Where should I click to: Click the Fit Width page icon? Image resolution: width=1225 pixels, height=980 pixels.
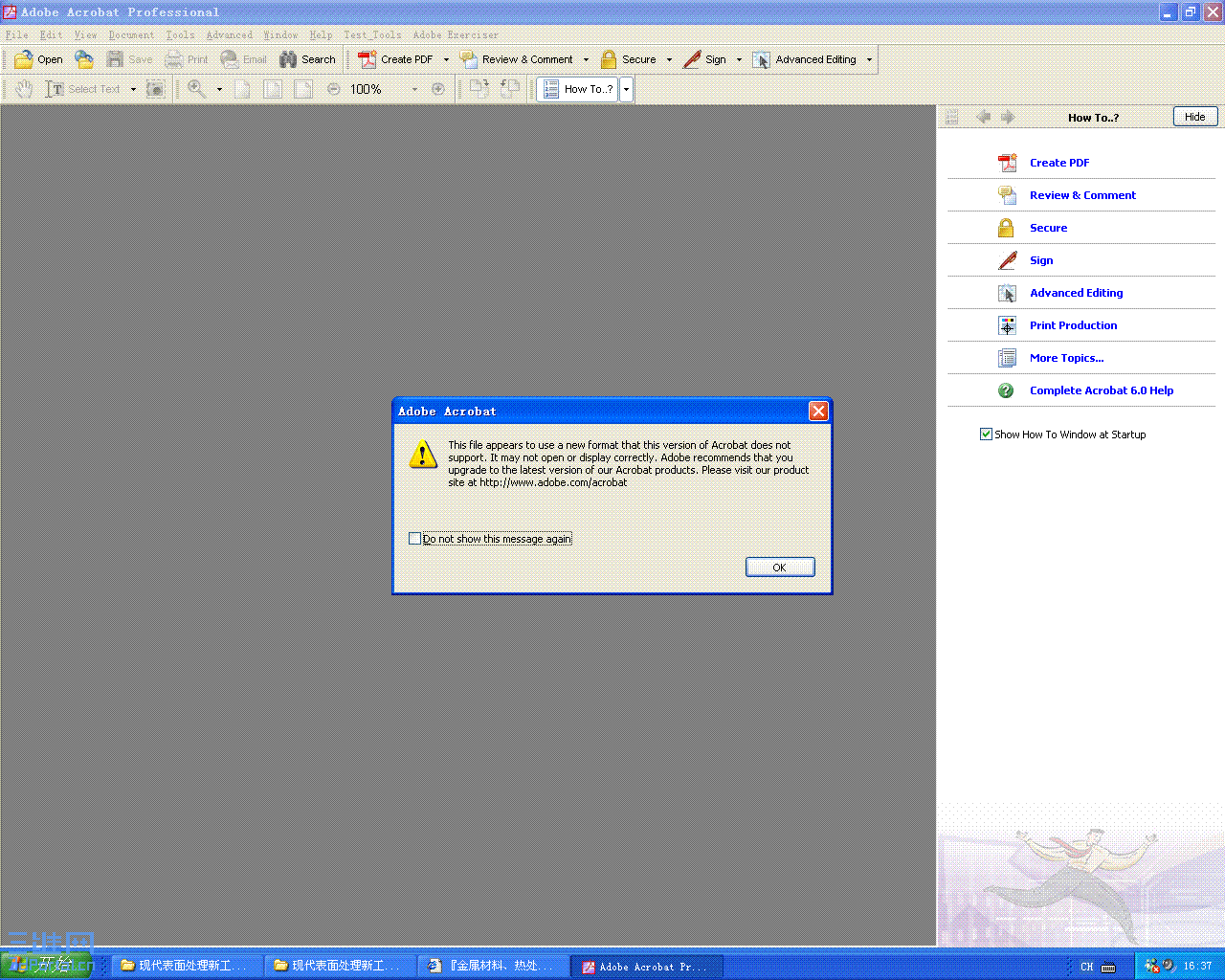tap(303, 89)
